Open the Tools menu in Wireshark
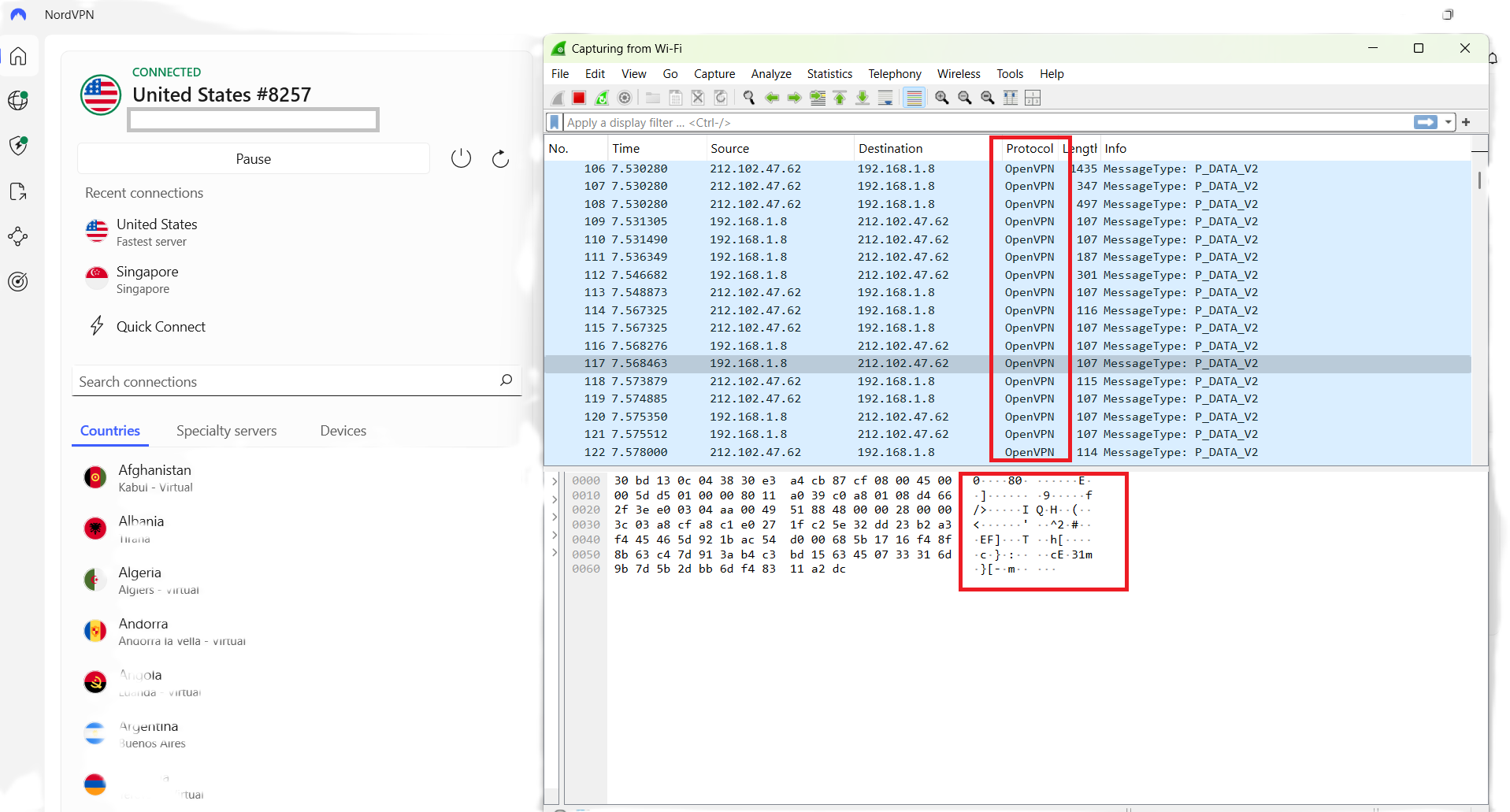1510x812 pixels. (x=1010, y=73)
